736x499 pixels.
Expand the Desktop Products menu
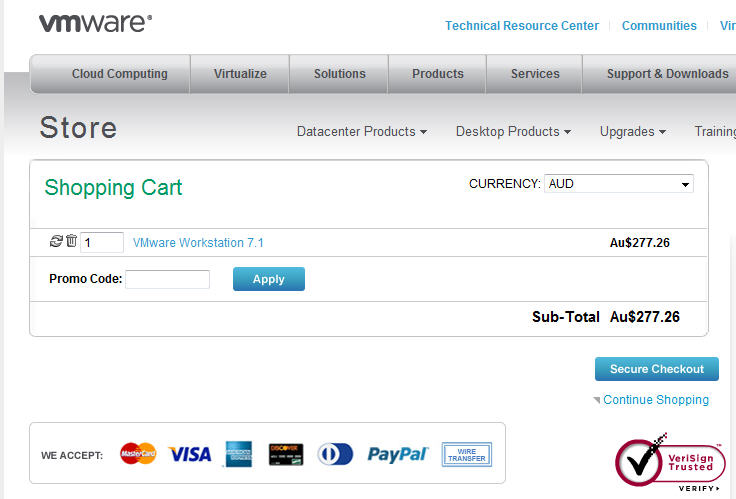514,131
